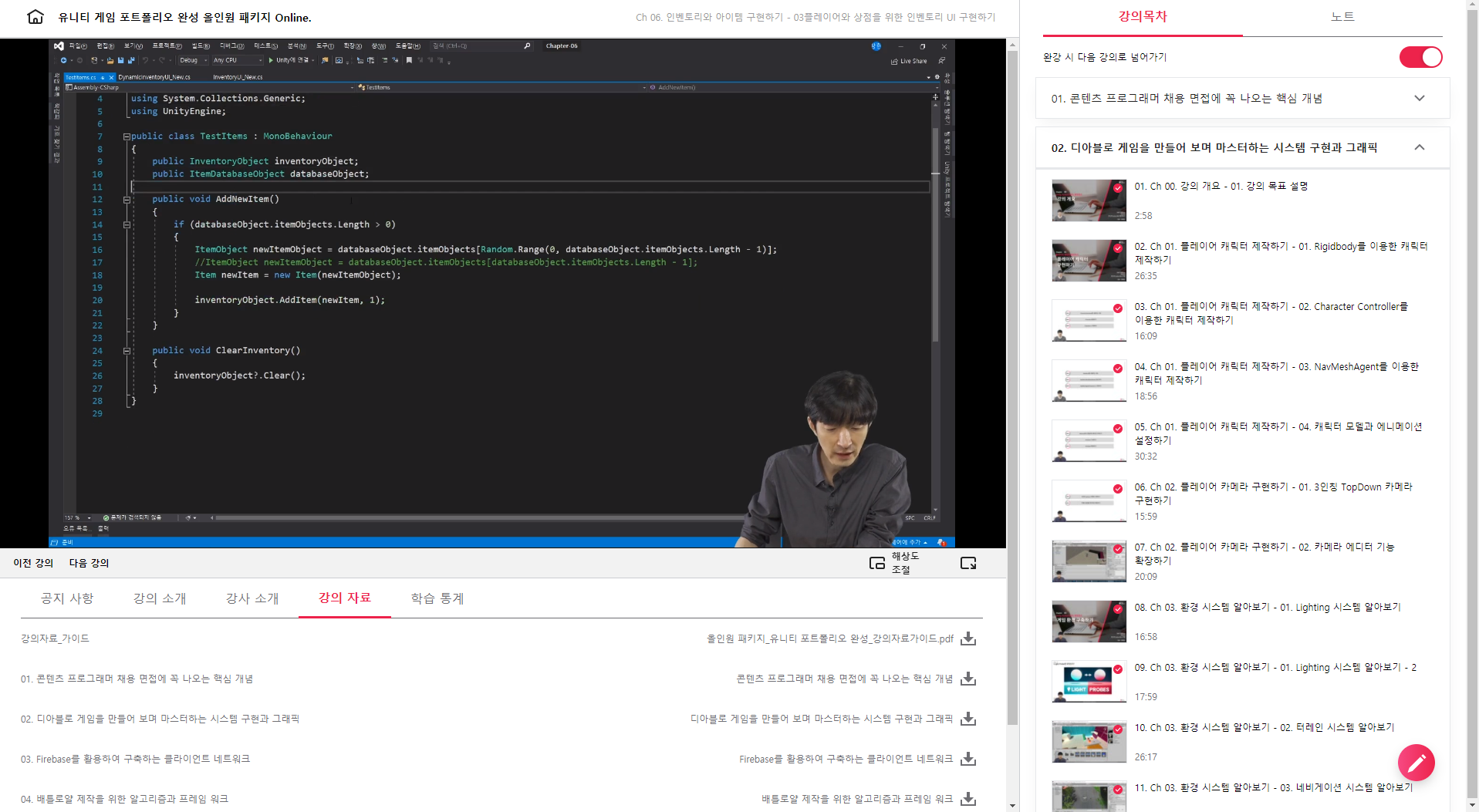The image size is (1479, 812).
Task: Click the Save icon in Visual Studio toolbar
Action: click(120, 60)
